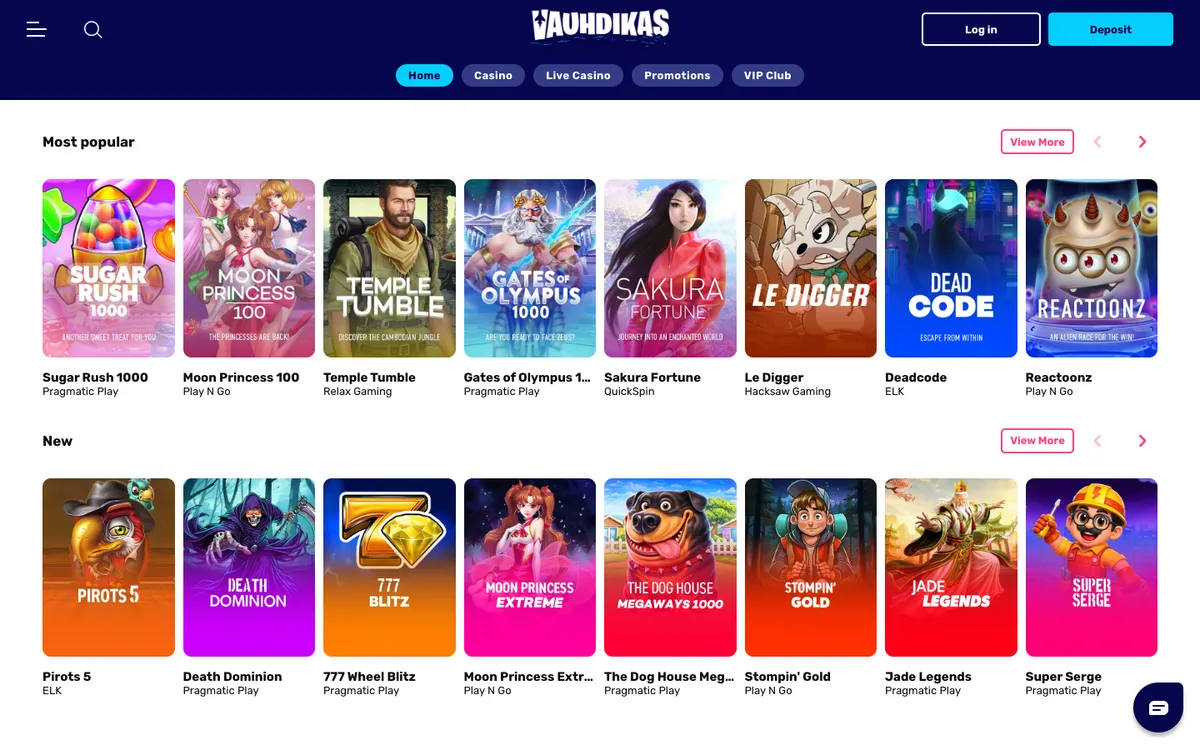Open the VIP Club tab
This screenshot has width=1200, height=750.
coord(767,75)
